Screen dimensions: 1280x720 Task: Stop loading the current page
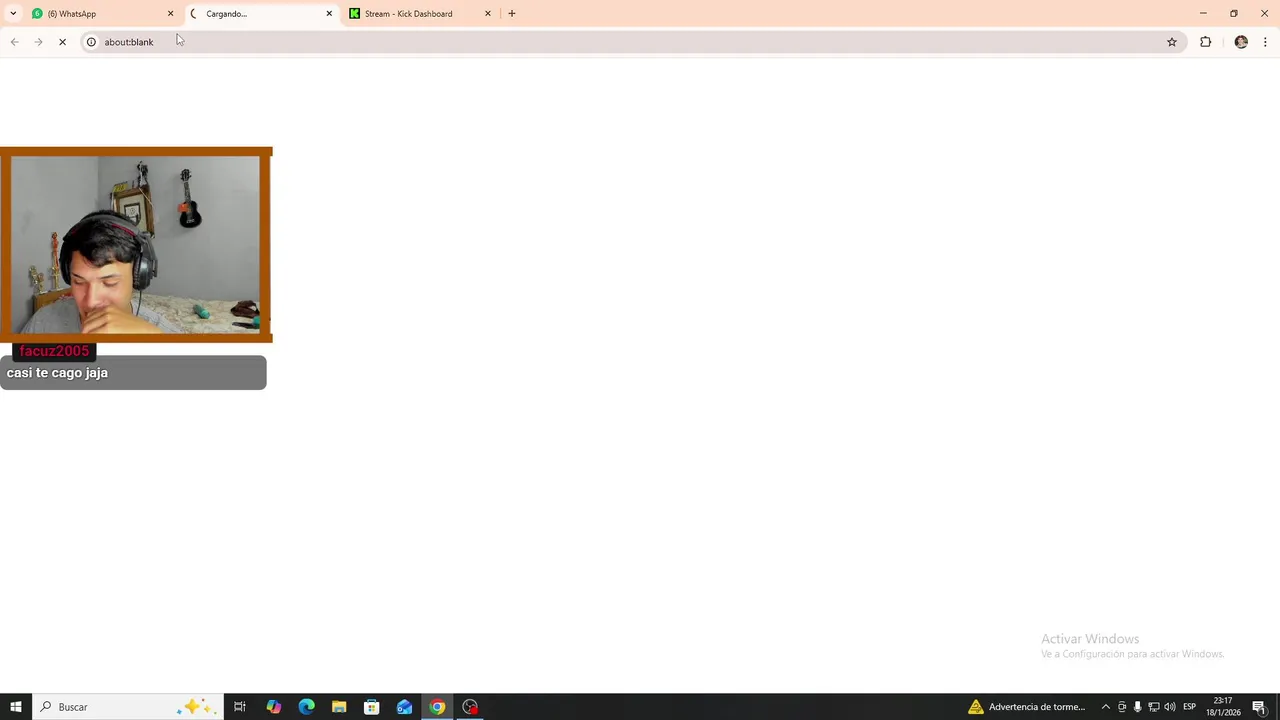coord(62,42)
